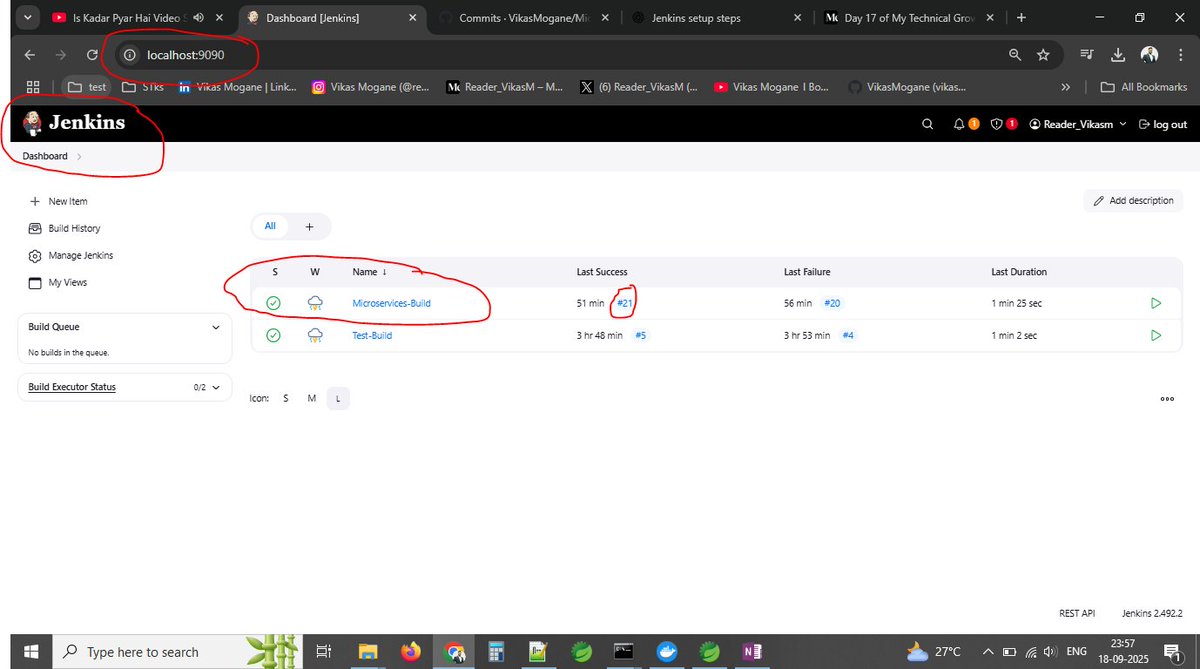Open failed build #20 link
This screenshot has width=1200, height=669.
tap(832, 303)
